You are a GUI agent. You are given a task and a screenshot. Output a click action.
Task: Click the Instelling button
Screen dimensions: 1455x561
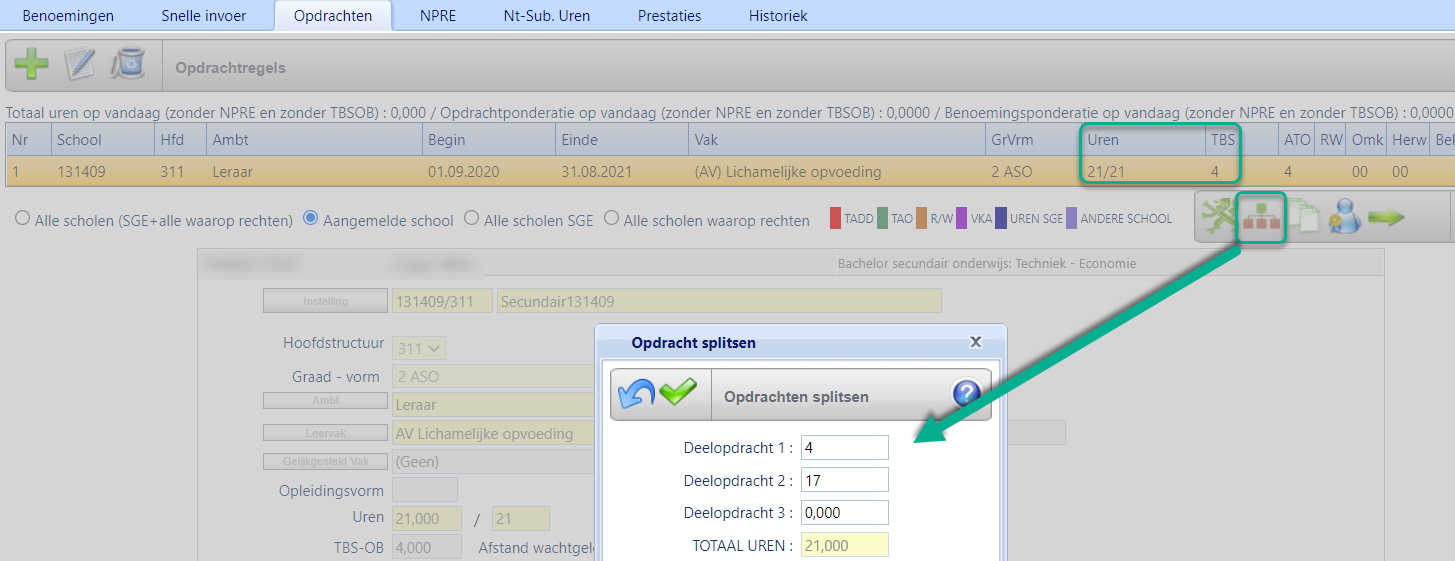pos(325,301)
